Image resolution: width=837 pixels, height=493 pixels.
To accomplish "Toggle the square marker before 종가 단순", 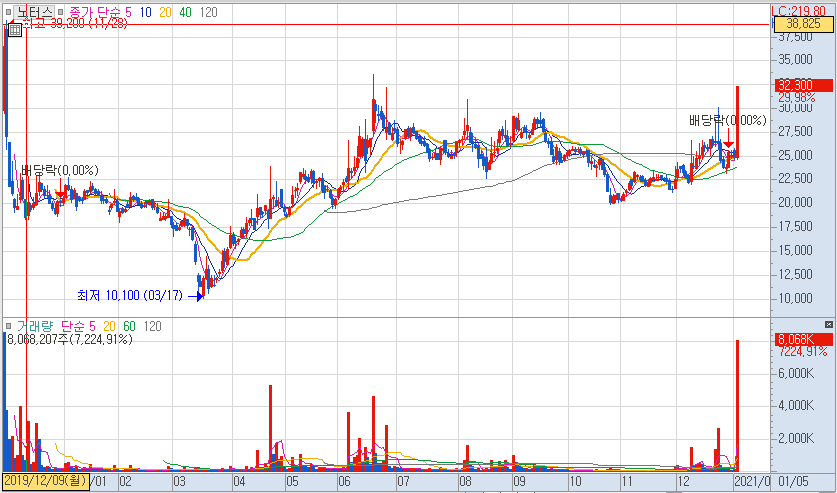I will pyautogui.click(x=60, y=12).
